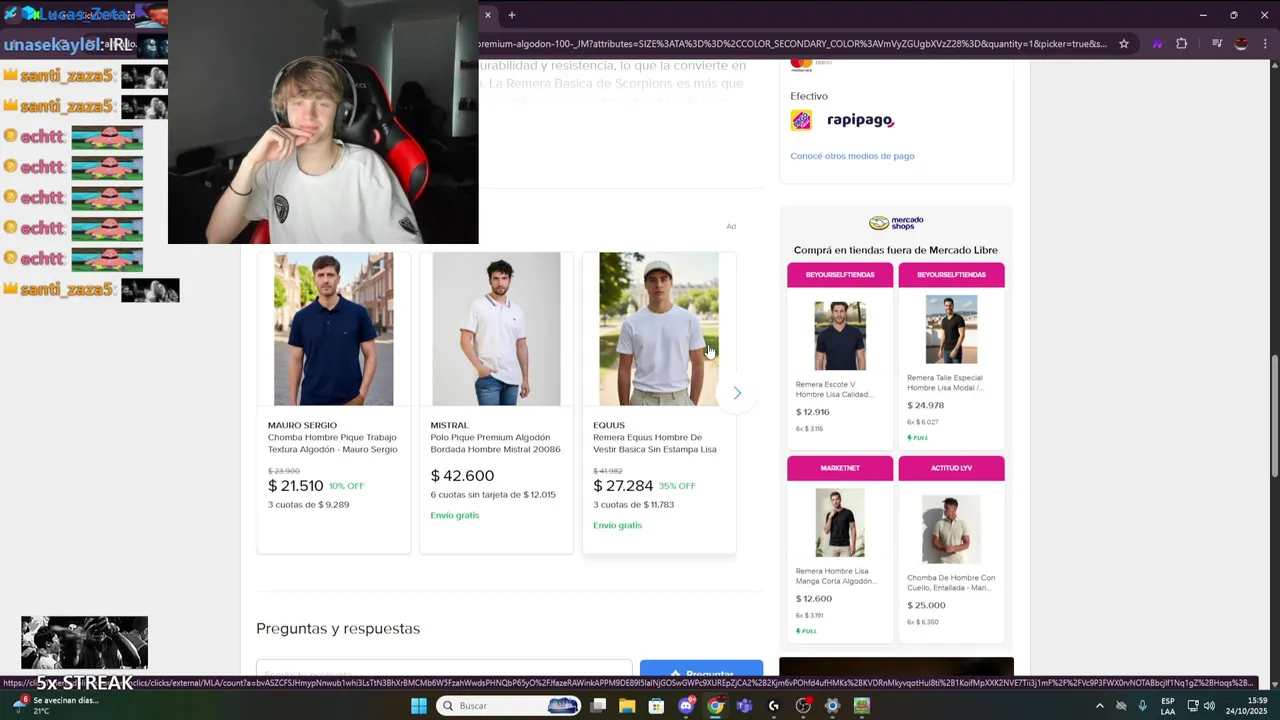Open Microsoft Store from the taskbar
Screen dimensions: 1280x720
pos(656,706)
